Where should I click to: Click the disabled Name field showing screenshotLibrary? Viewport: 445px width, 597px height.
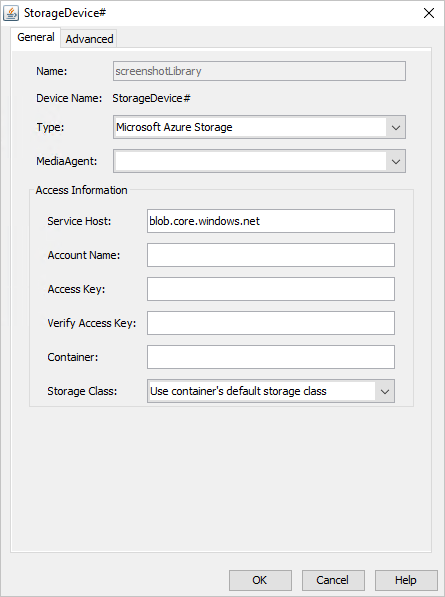click(x=259, y=71)
